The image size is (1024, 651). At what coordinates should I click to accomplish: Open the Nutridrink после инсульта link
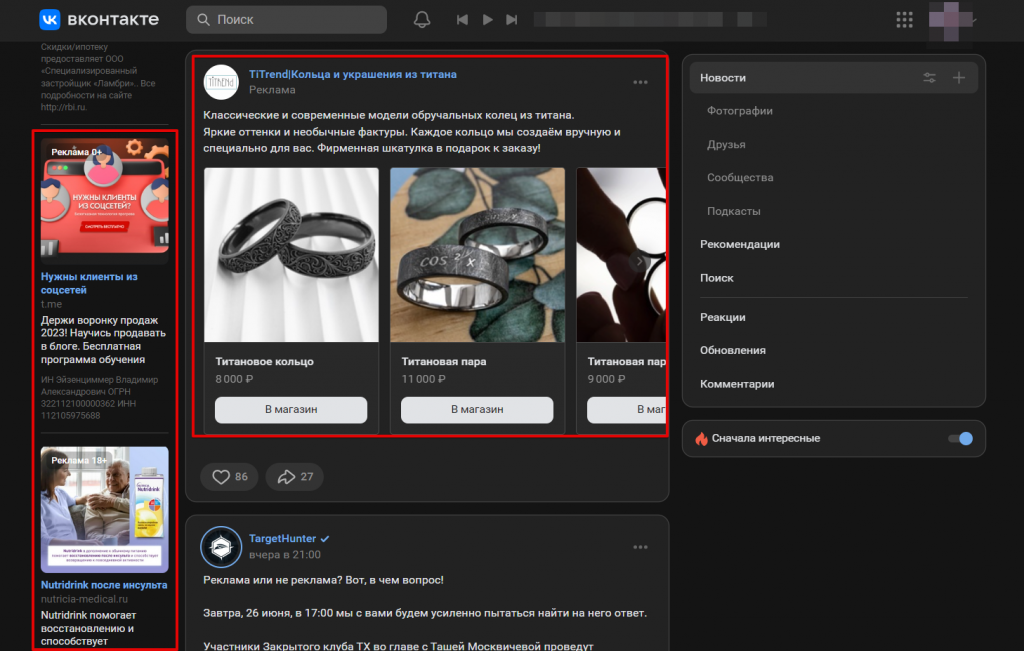coord(104,585)
